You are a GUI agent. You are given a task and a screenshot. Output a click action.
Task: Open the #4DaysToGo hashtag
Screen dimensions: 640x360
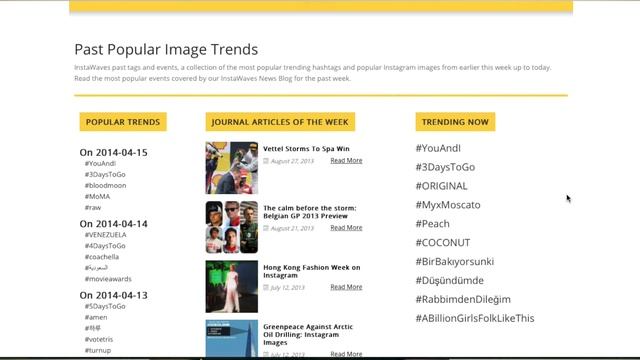coord(105,246)
